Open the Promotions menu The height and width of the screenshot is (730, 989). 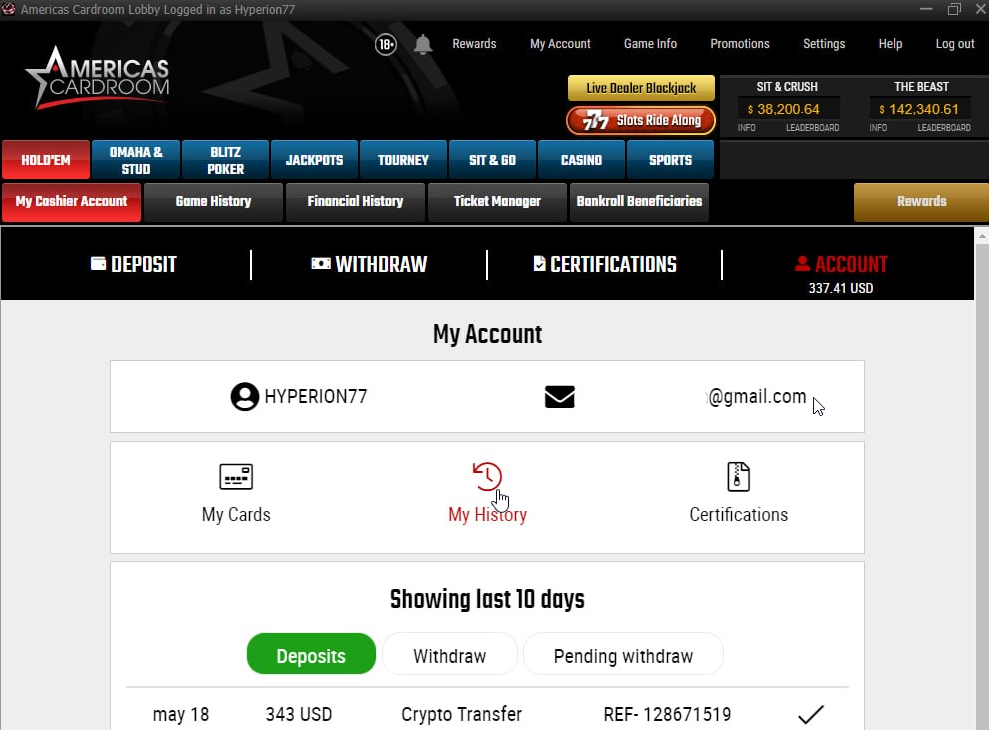pyautogui.click(x=740, y=44)
